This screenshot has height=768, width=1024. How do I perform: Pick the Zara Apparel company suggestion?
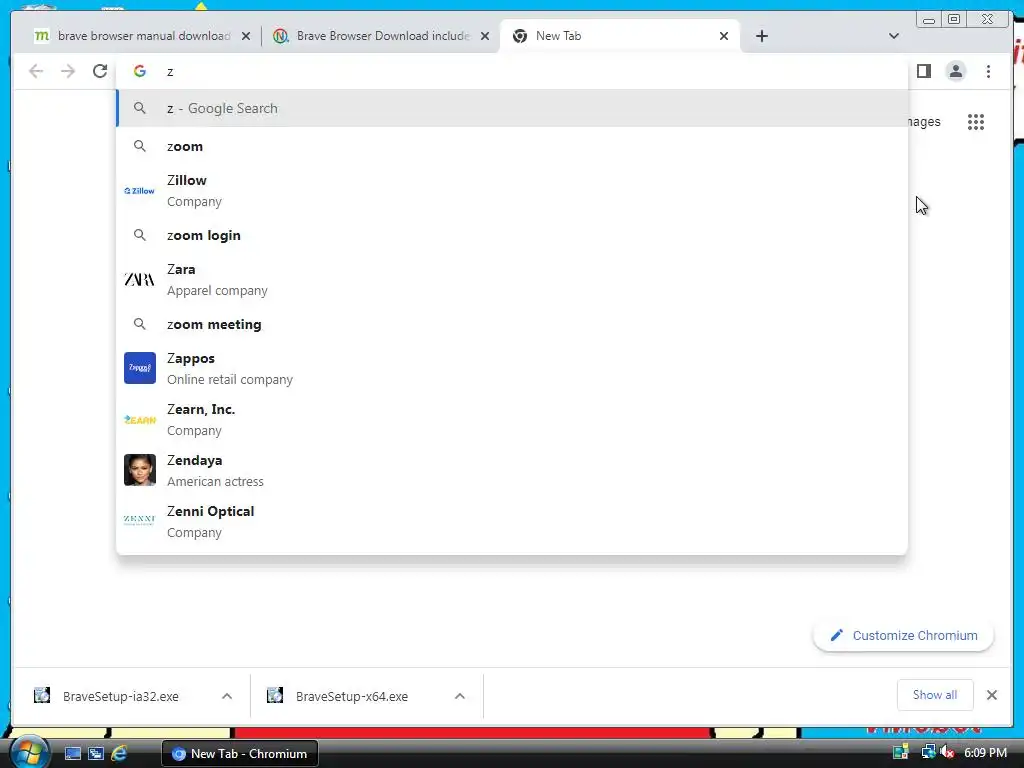pyautogui.click(x=512, y=280)
